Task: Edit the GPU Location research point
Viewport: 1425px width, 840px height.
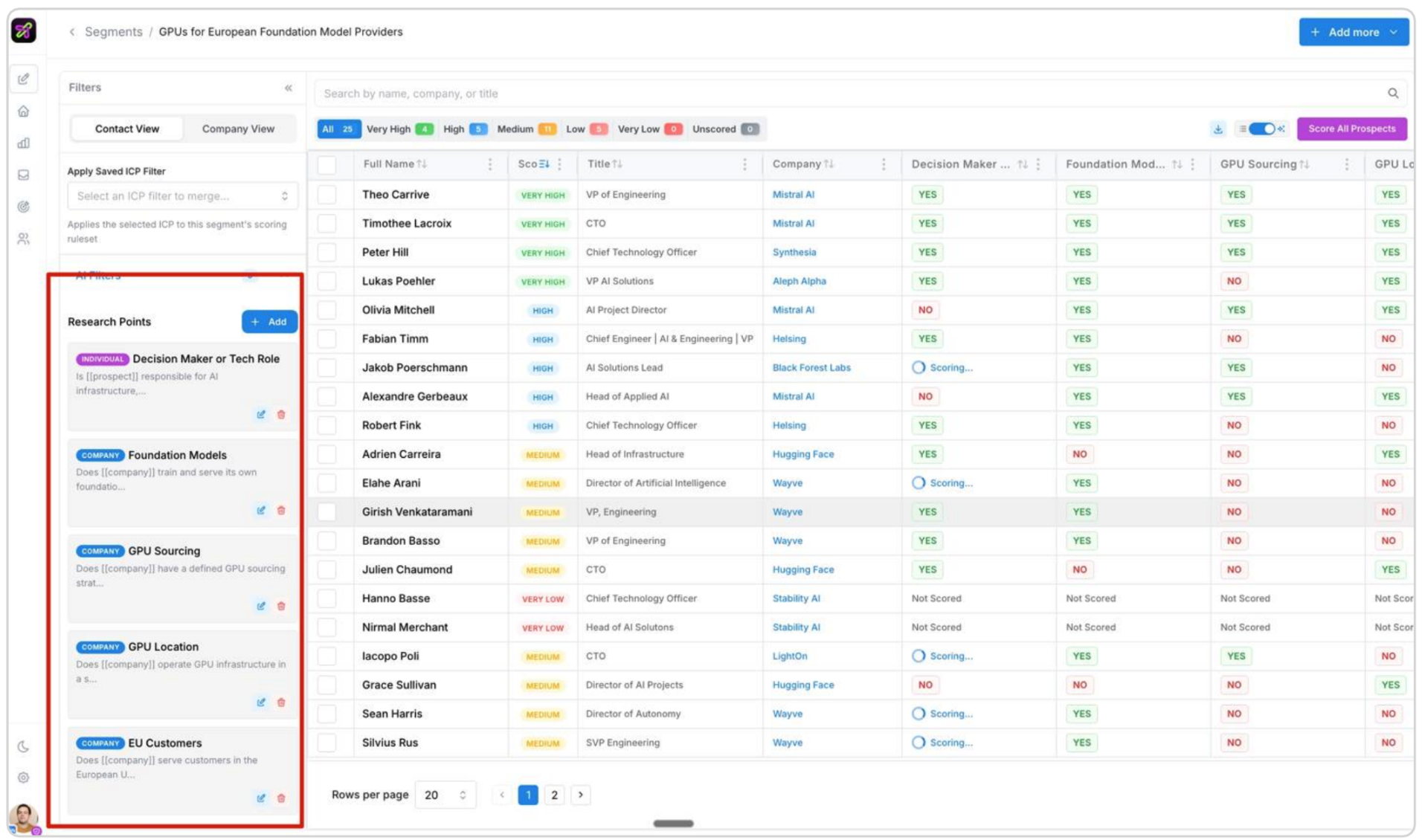Action: tap(261, 702)
